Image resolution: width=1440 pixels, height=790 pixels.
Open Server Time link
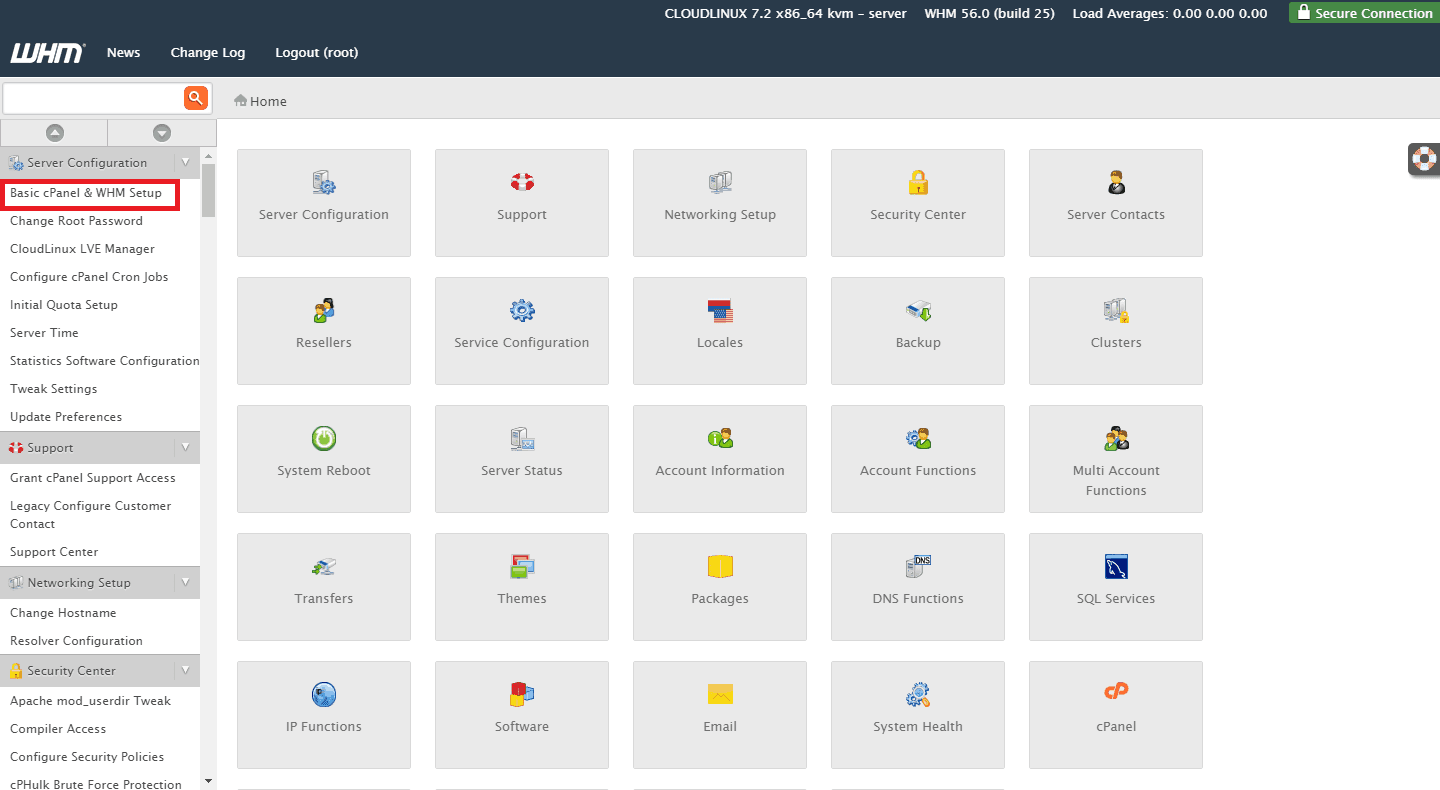point(44,333)
